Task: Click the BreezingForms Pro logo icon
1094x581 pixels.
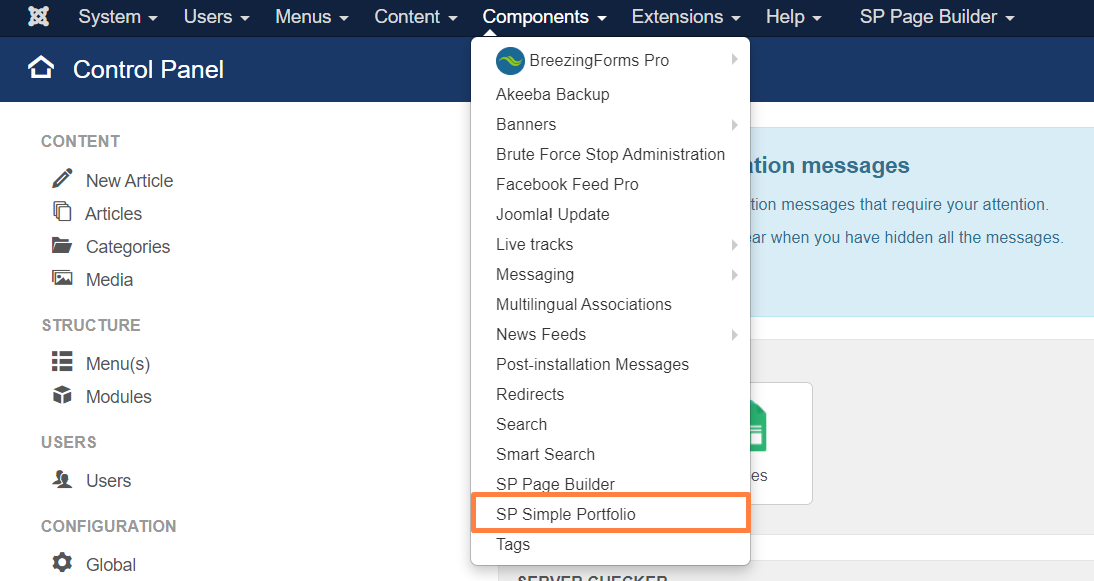Action: (510, 61)
